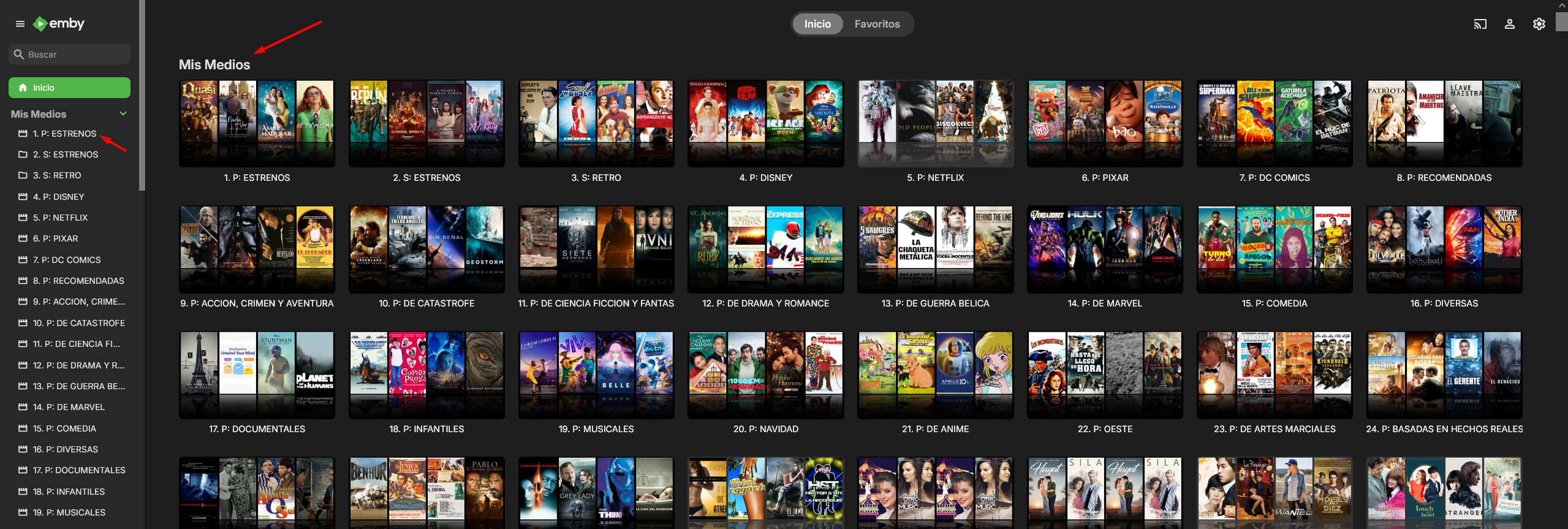This screenshot has height=529, width=1568.
Task: Open the 7. P: DC COMICS library thumbnail
Action: pyautogui.click(x=1274, y=123)
